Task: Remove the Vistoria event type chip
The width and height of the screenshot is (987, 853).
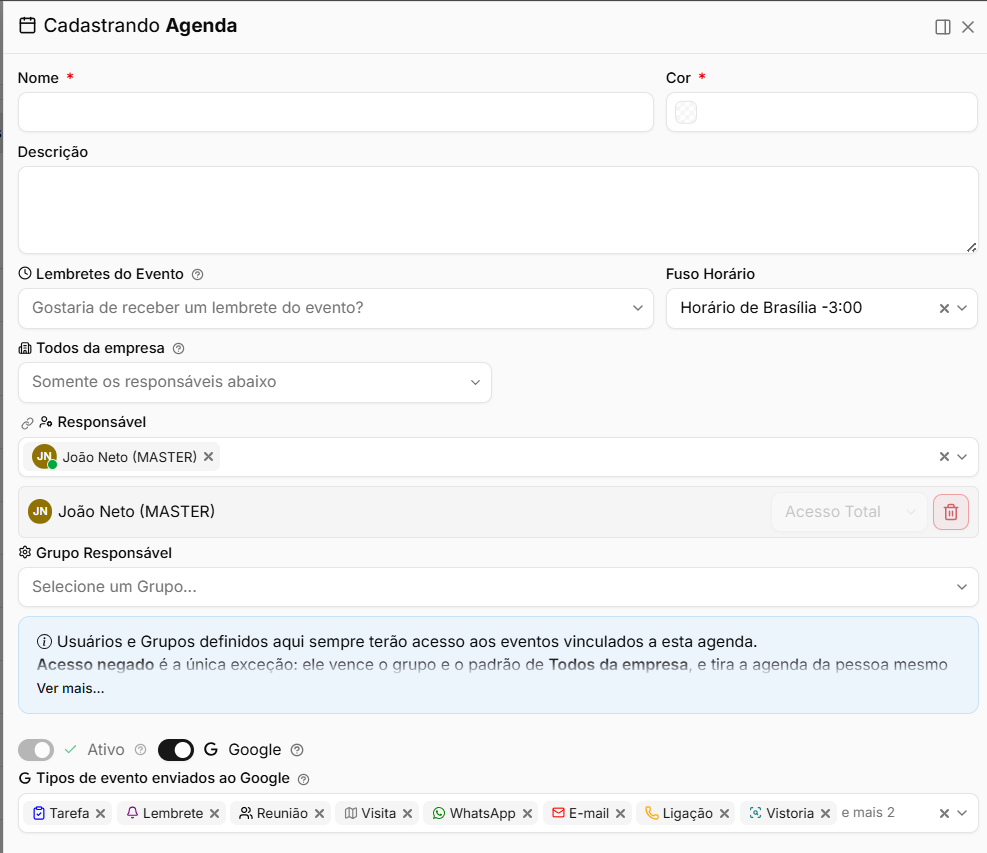Action: (x=825, y=813)
